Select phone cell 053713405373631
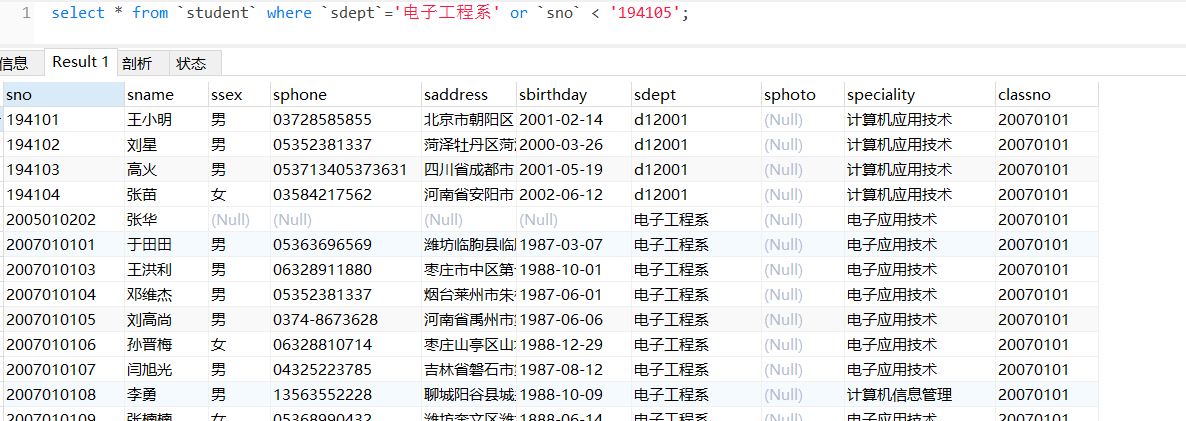1186x421 pixels. (x=346, y=169)
